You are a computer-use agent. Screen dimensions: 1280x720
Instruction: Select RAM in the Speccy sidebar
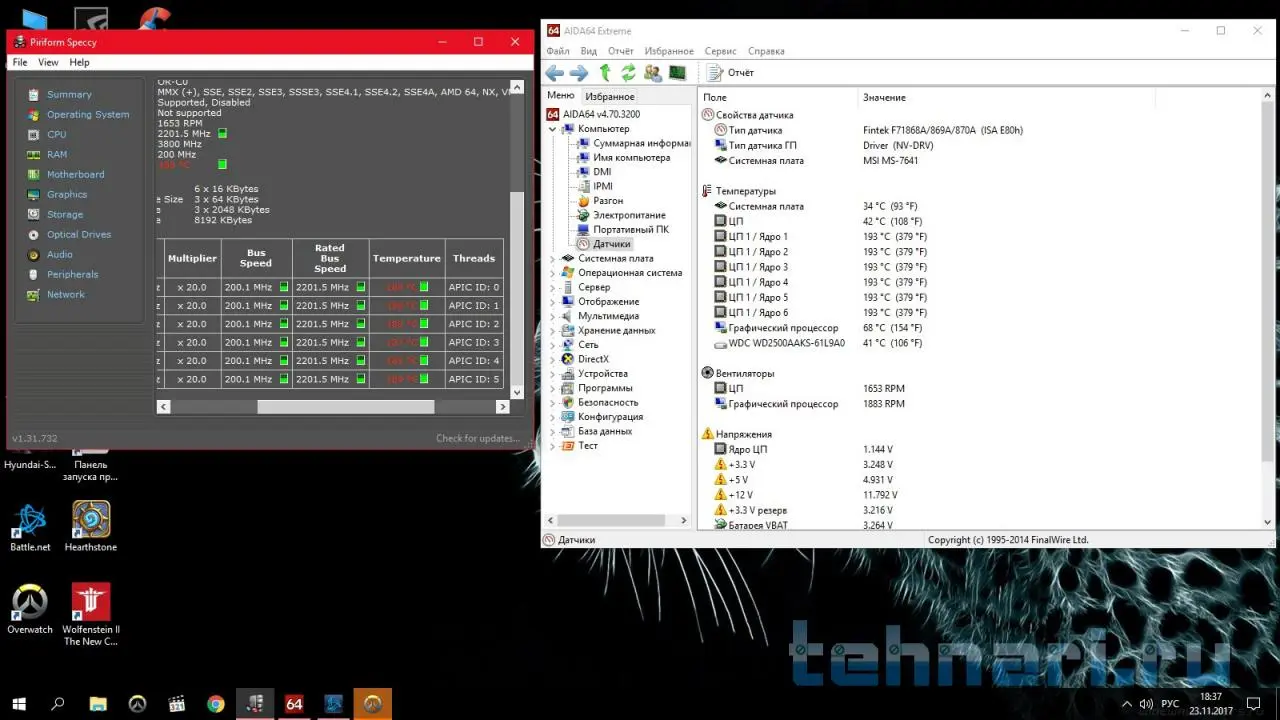tap(57, 154)
